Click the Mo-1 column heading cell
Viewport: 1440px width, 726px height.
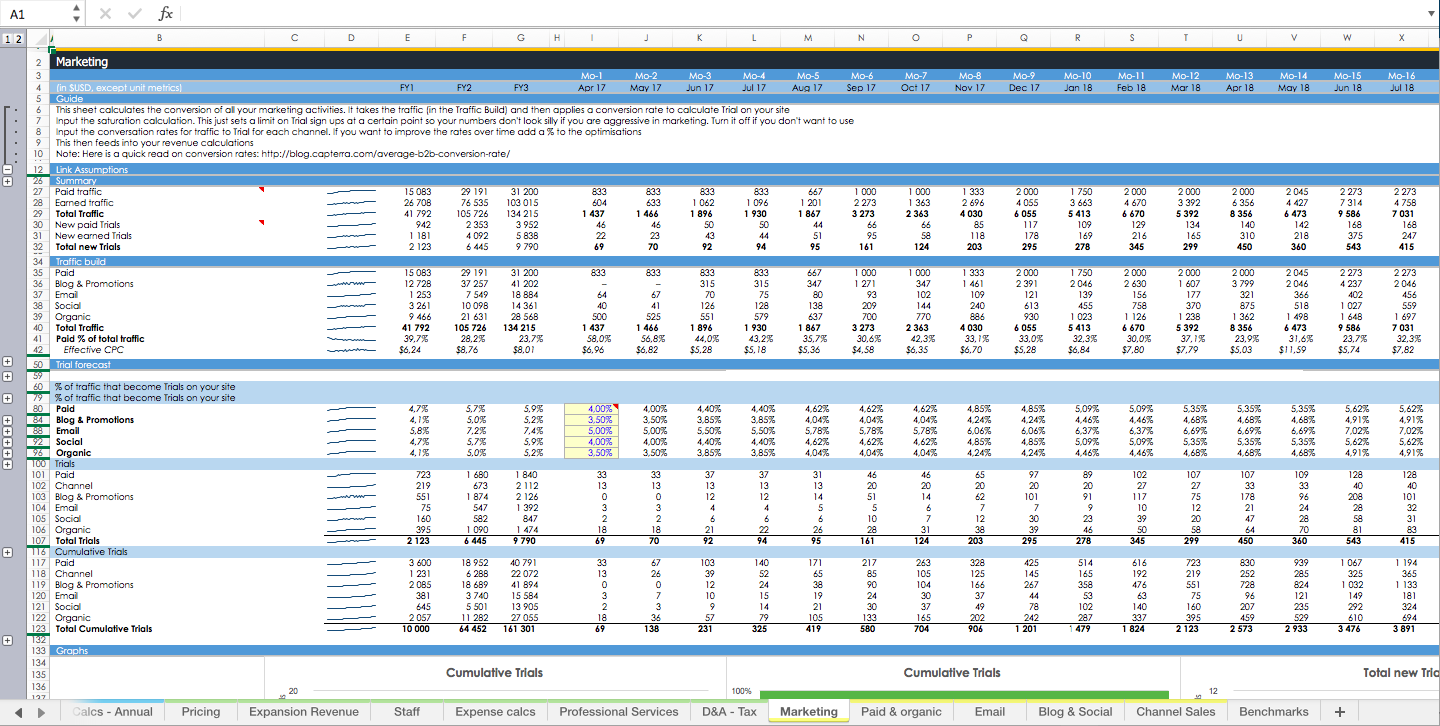592,76
